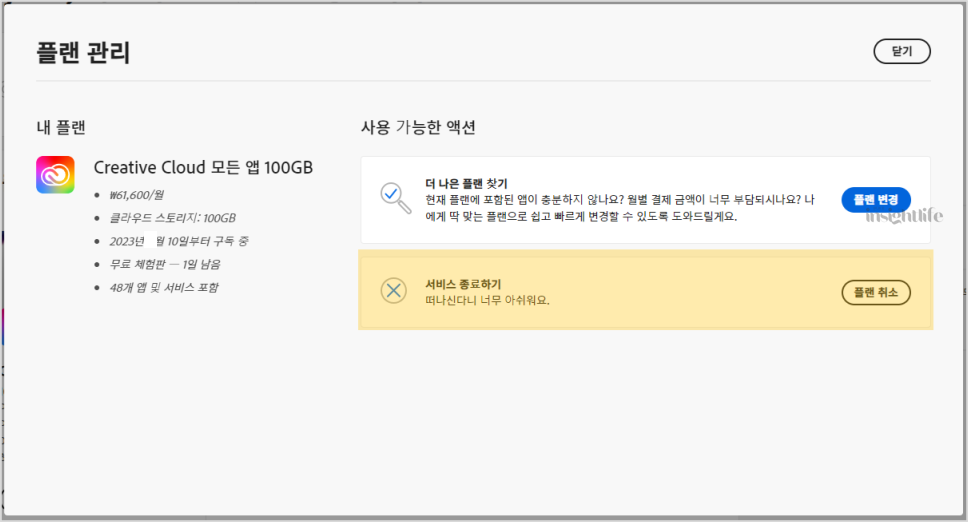Viewport: 968px width, 522px height.
Task: Click the 클라우드 스토리지: 100GB line
Action: tap(172, 218)
